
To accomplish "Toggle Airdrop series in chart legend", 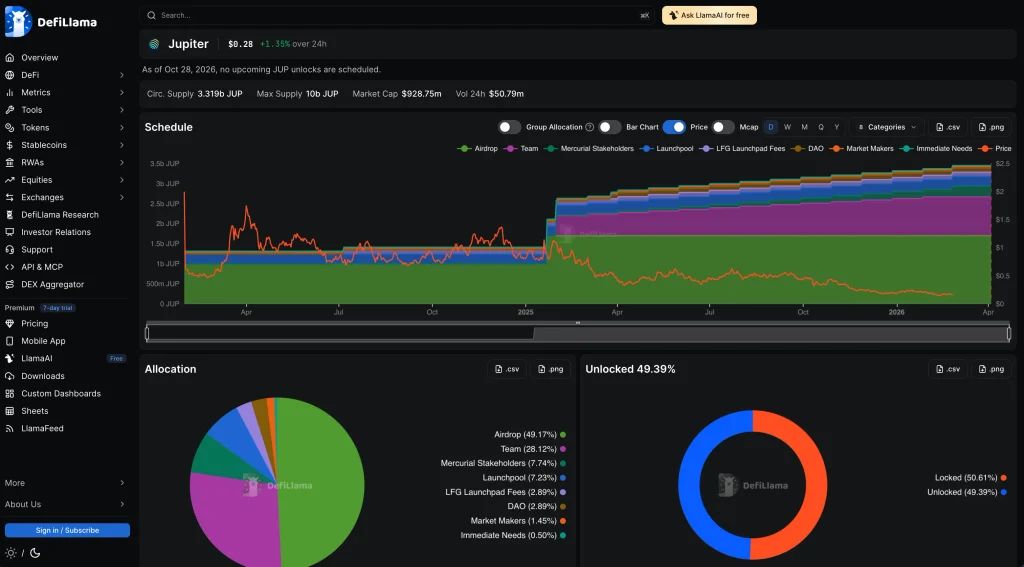I will point(478,149).
